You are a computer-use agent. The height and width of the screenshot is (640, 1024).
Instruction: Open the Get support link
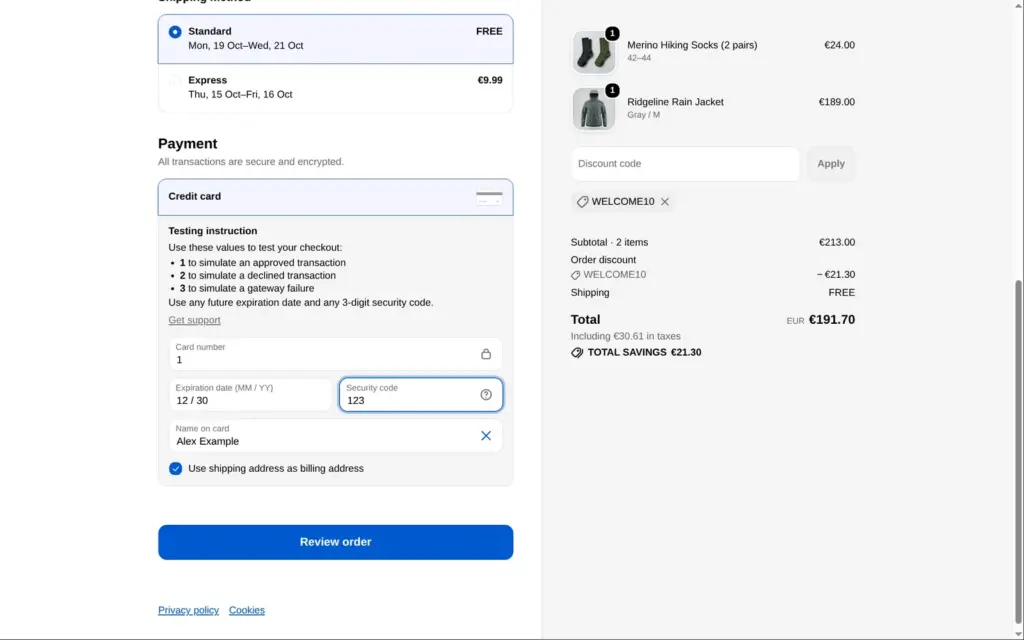pyautogui.click(x=195, y=320)
